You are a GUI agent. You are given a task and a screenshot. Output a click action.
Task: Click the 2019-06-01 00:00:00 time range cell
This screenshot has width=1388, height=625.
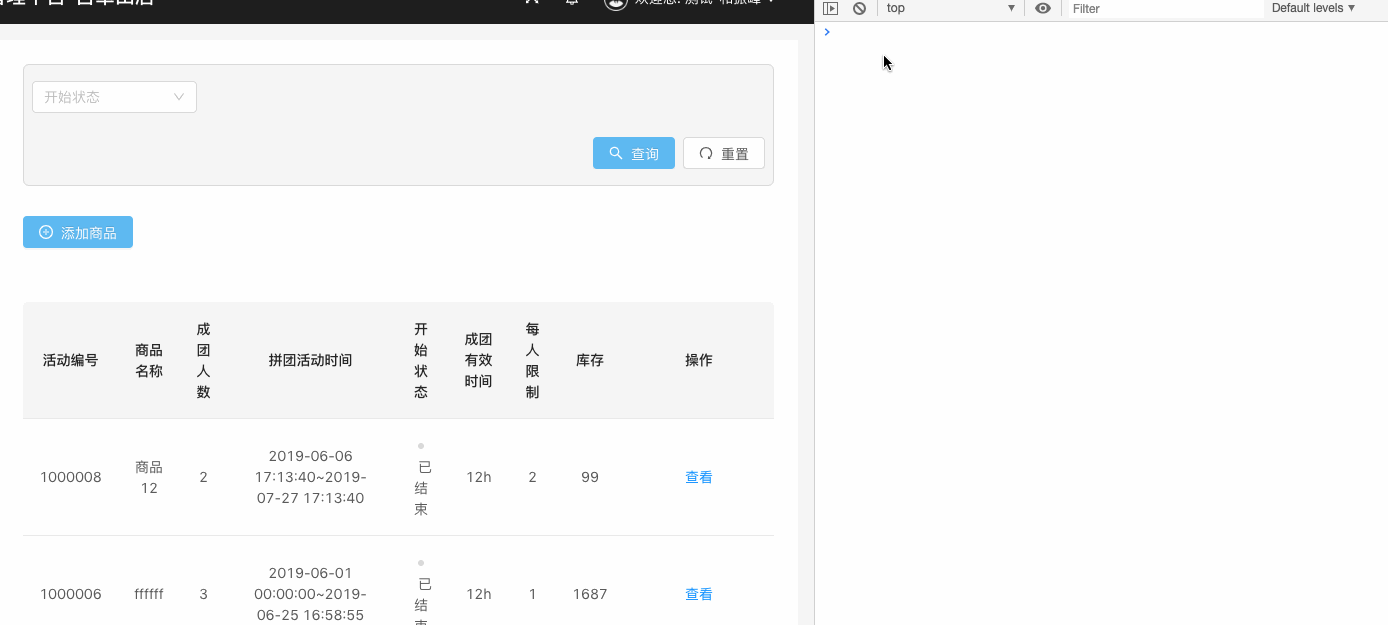(310, 594)
